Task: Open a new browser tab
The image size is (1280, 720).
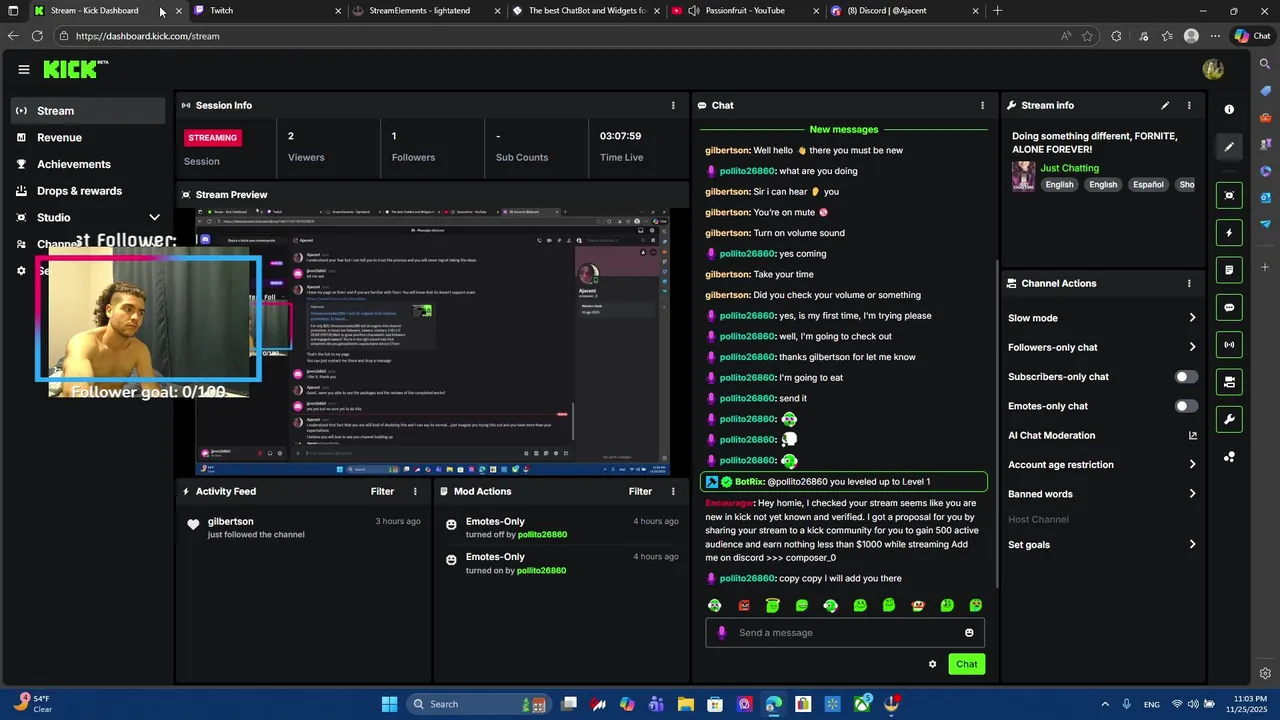Action: (x=997, y=11)
